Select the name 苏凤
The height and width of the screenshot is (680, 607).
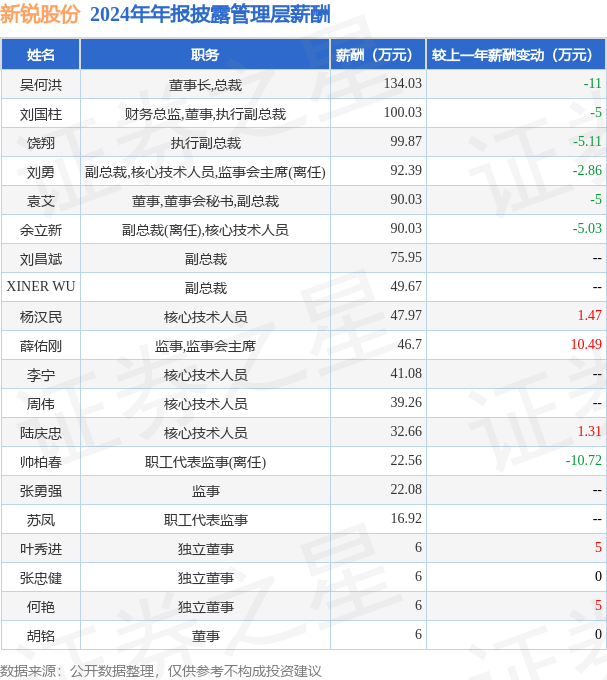(x=41, y=520)
